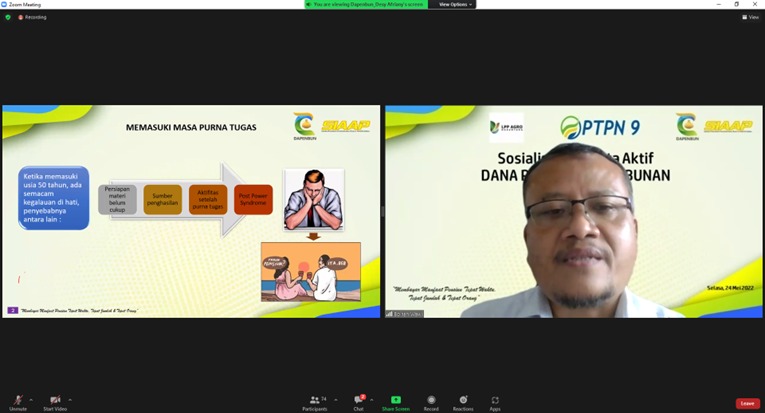Open video options arrow beside Start Video

pyautogui.click(x=70, y=399)
